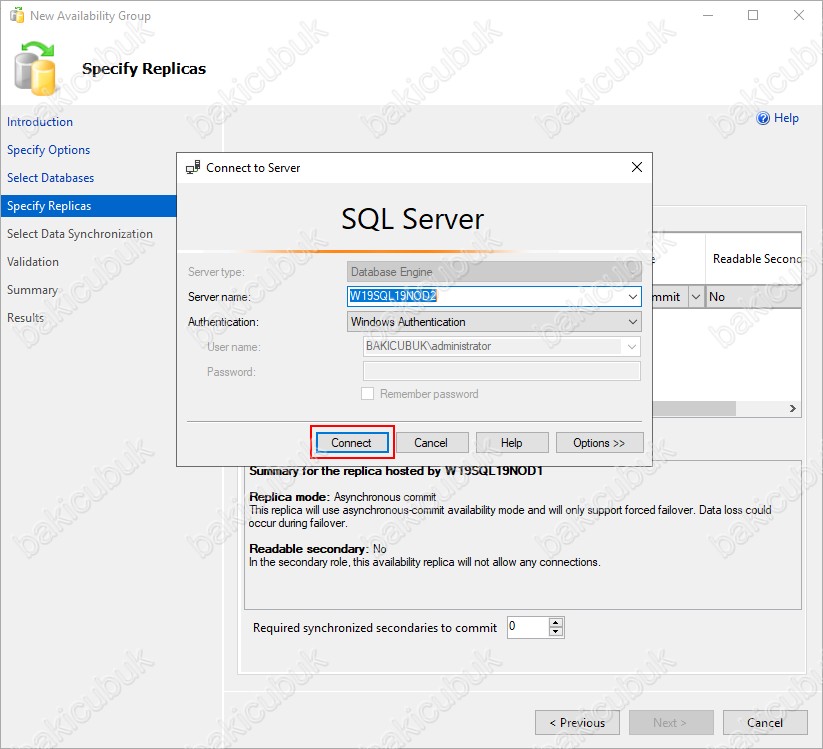Screen dimensions: 823x749
Task: Click the Readable Secondary column header
Action: (x=754, y=258)
